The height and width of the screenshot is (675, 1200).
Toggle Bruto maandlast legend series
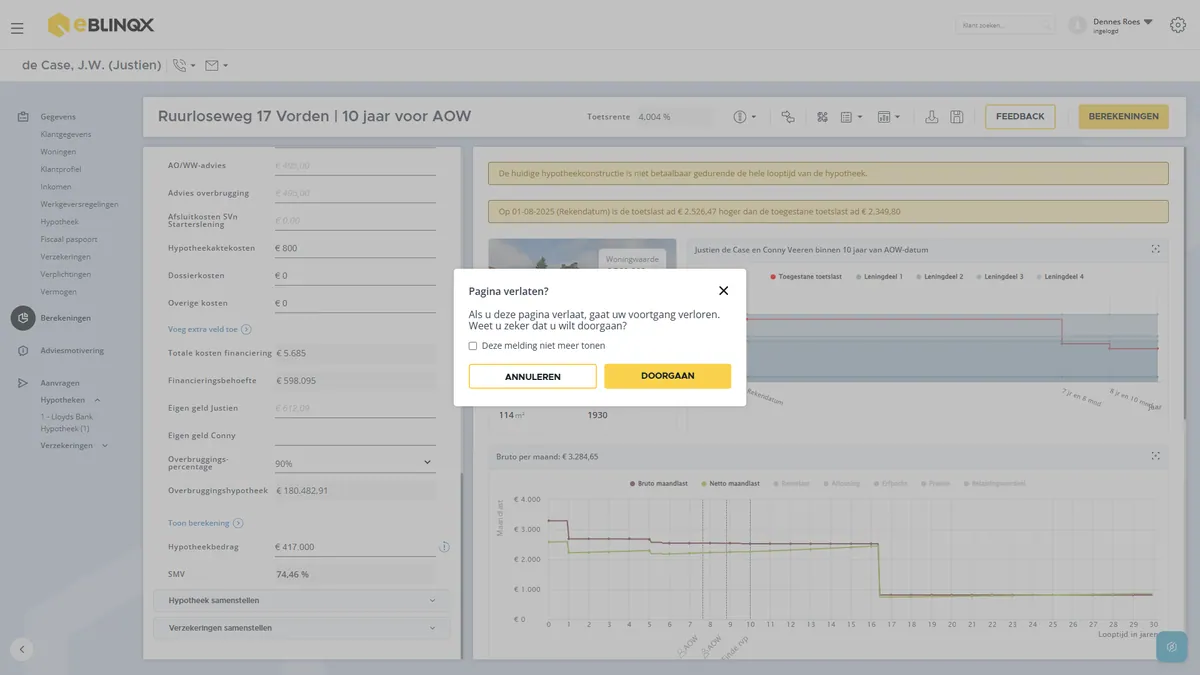(661, 484)
